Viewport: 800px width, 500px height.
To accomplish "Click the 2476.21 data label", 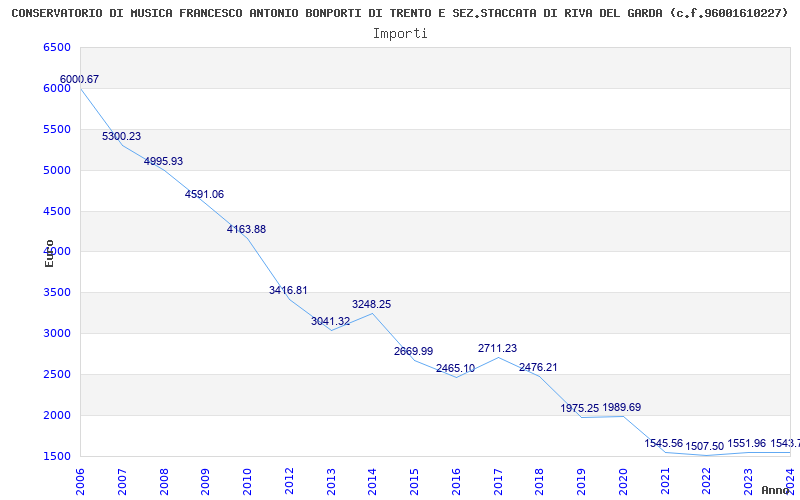I will [x=538, y=368].
